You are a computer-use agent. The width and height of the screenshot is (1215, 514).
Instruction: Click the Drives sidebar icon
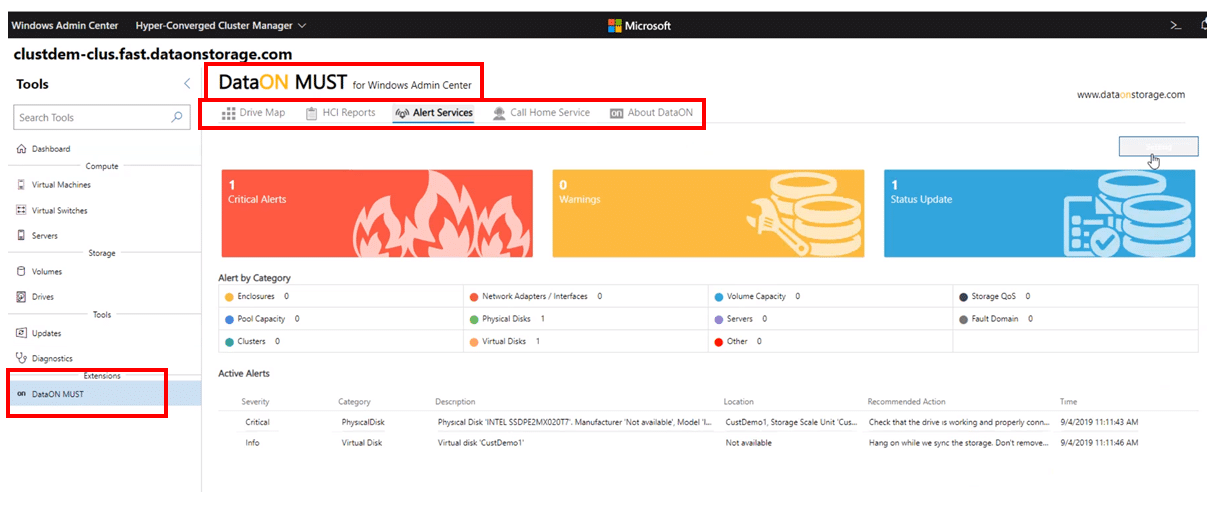click(21, 297)
